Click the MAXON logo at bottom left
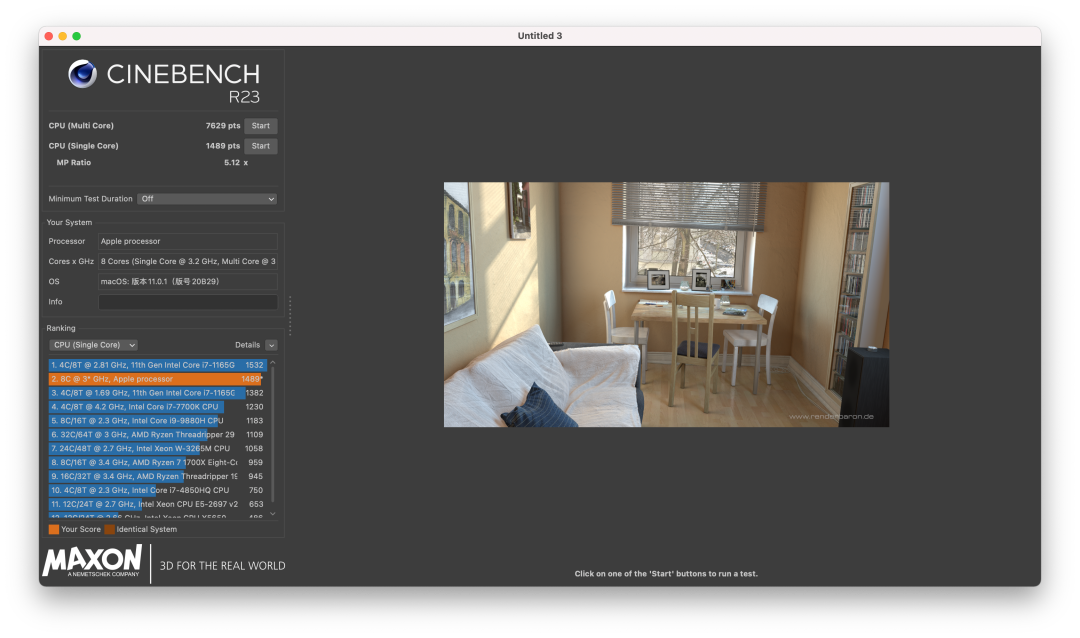Viewport: 1080px width, 638px height. [92, 562]
